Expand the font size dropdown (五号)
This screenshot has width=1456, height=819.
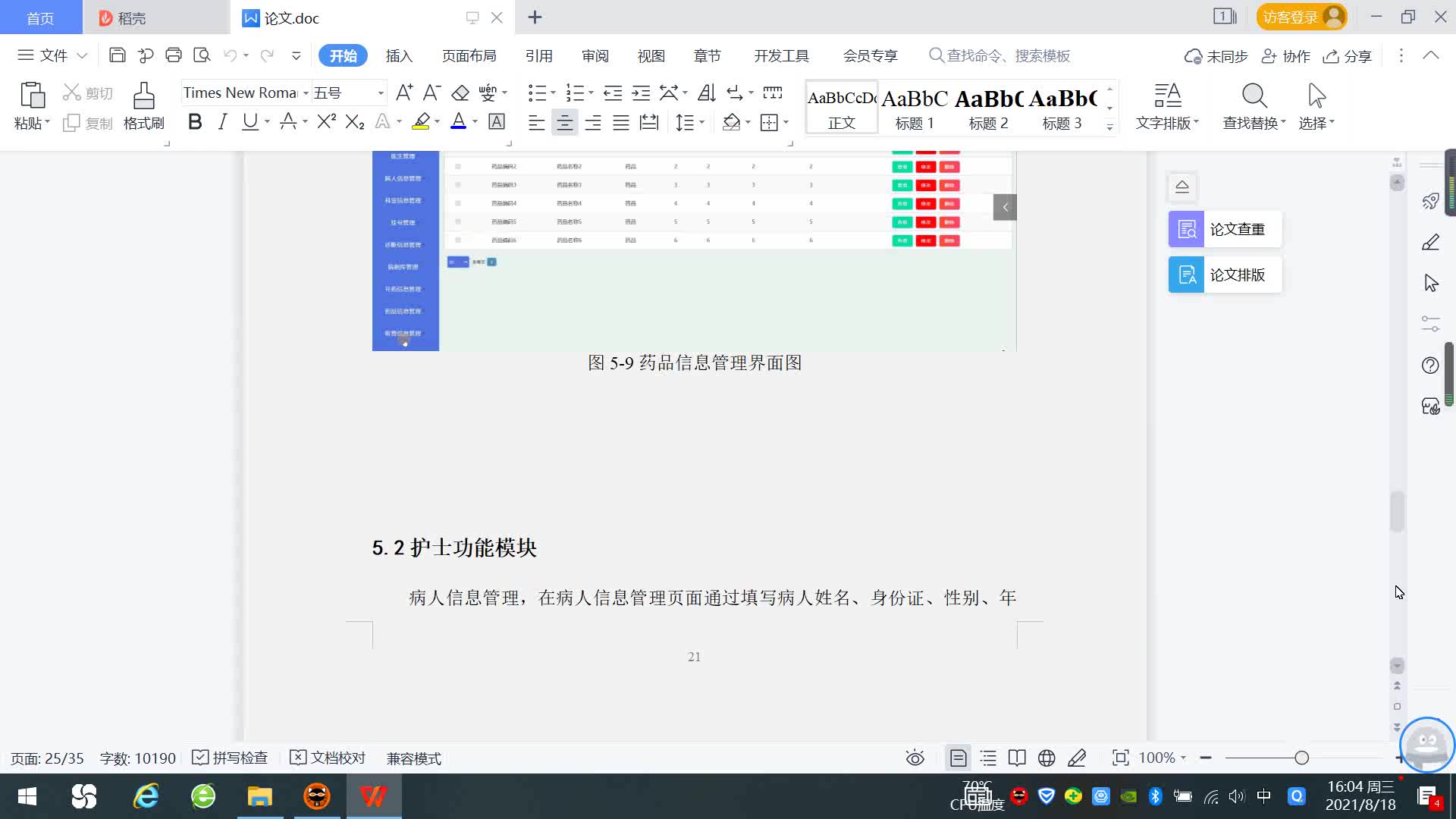[x=381, y=93]
